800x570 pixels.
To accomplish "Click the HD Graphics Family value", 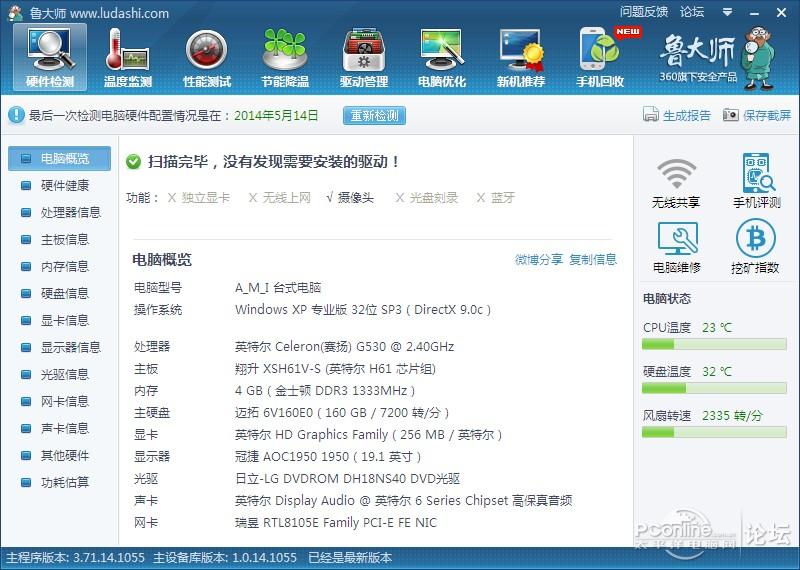I will coord(368,435).
